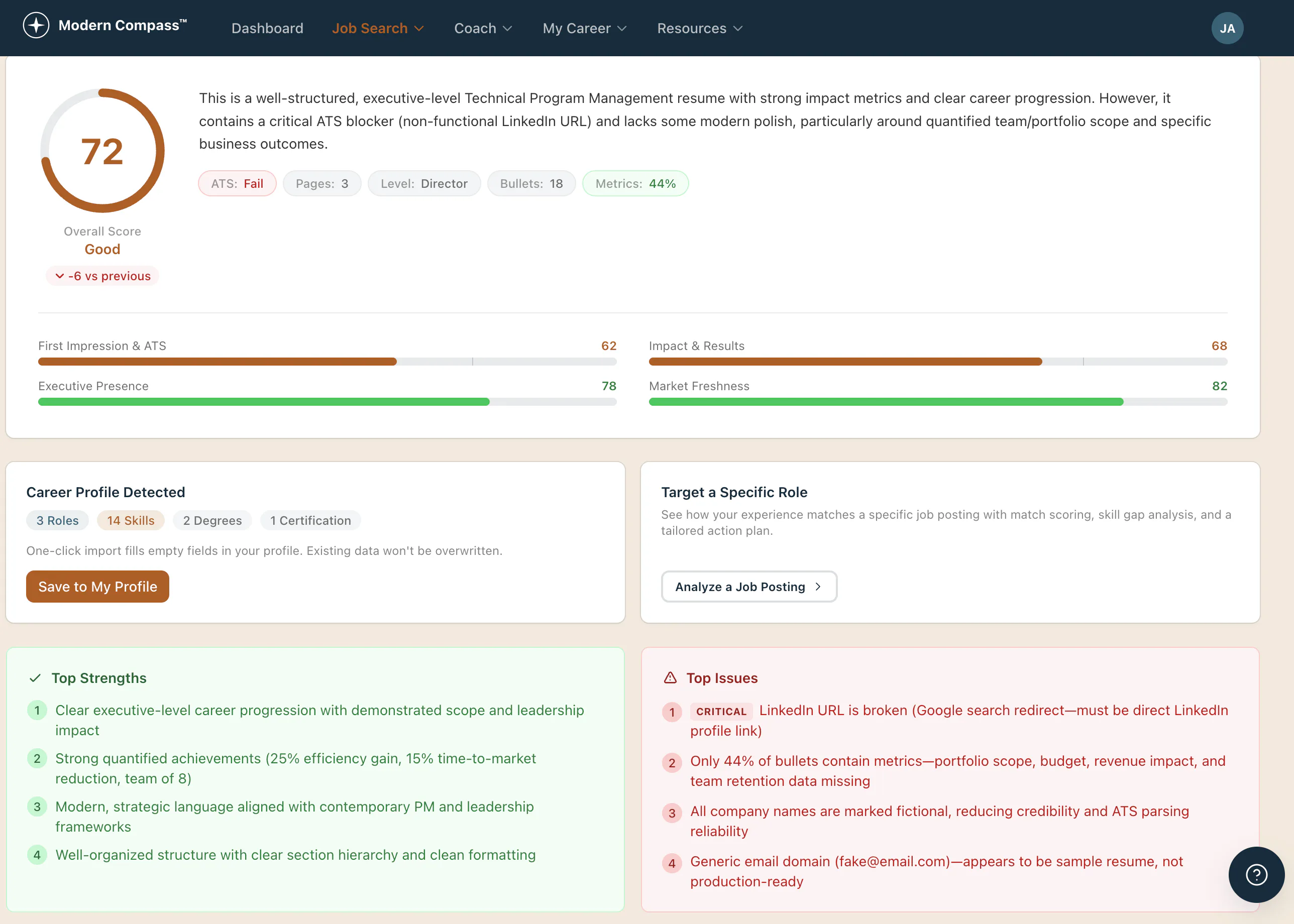Click the checkmark icon beside Top Strengths

click(x=35, y=677)
